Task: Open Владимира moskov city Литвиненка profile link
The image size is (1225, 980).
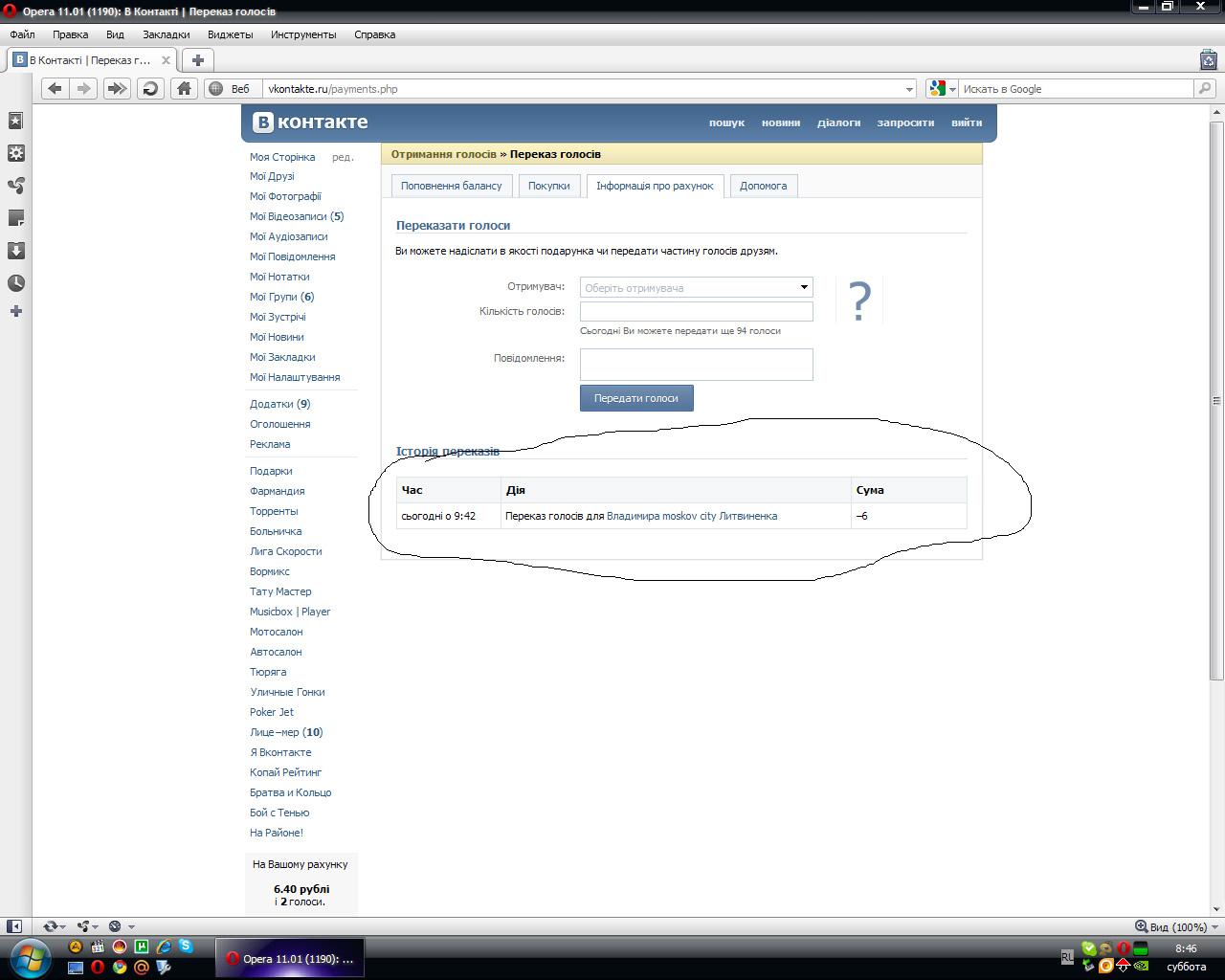Action: 692,516
